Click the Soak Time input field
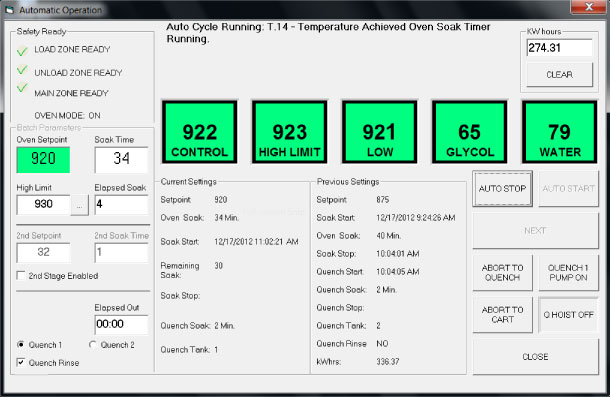This screenshot has width=610, height=397. coord(121,160)
